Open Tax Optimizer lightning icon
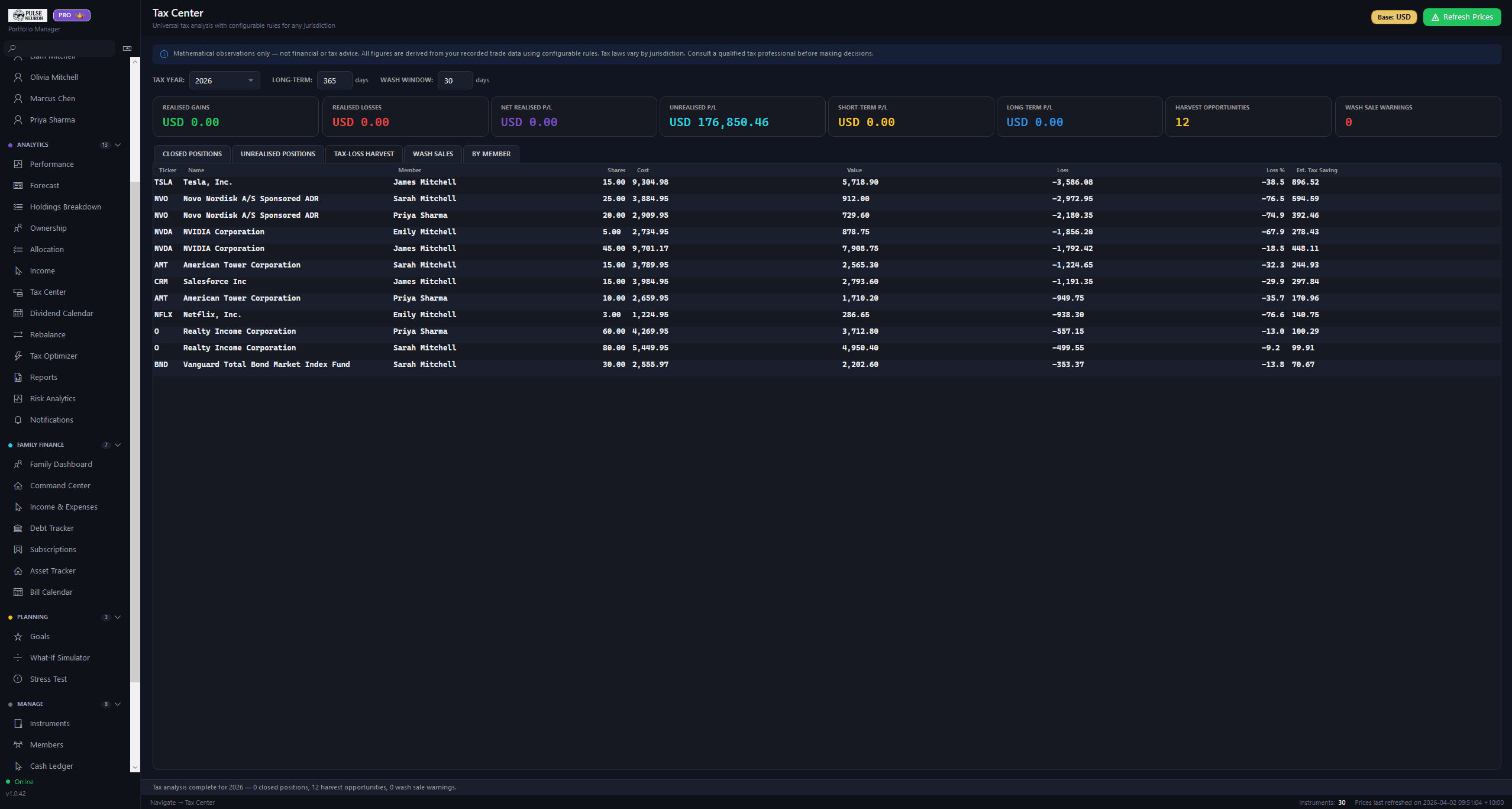 (18, 356)
